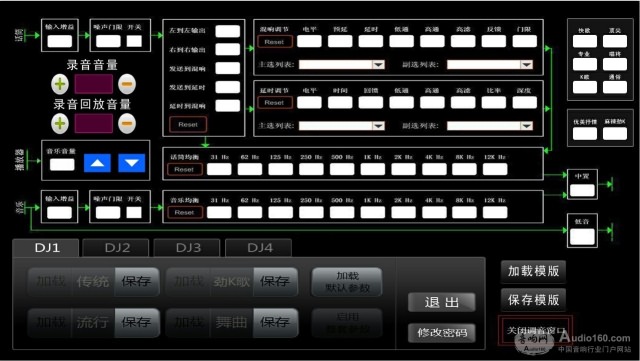Click the blue up arrow for 音乐音量

[97, 163]
